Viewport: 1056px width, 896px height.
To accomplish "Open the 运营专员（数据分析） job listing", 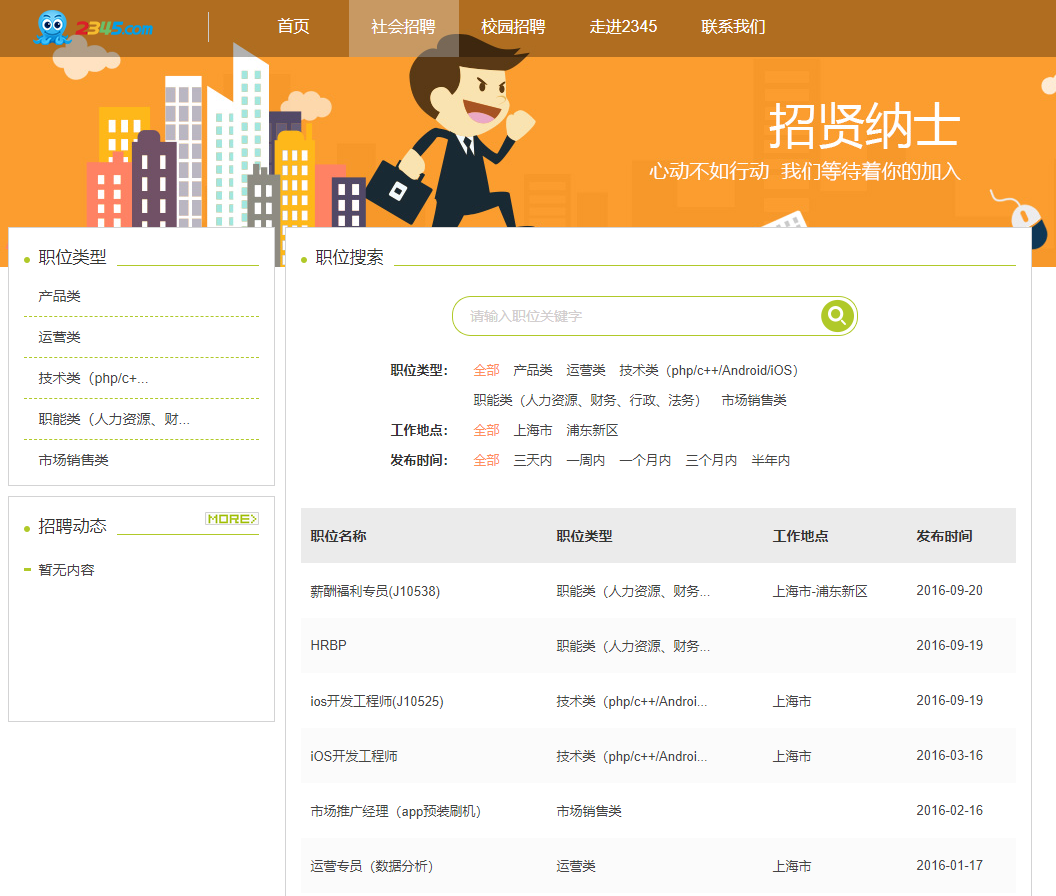I will (x=372, y=866).
